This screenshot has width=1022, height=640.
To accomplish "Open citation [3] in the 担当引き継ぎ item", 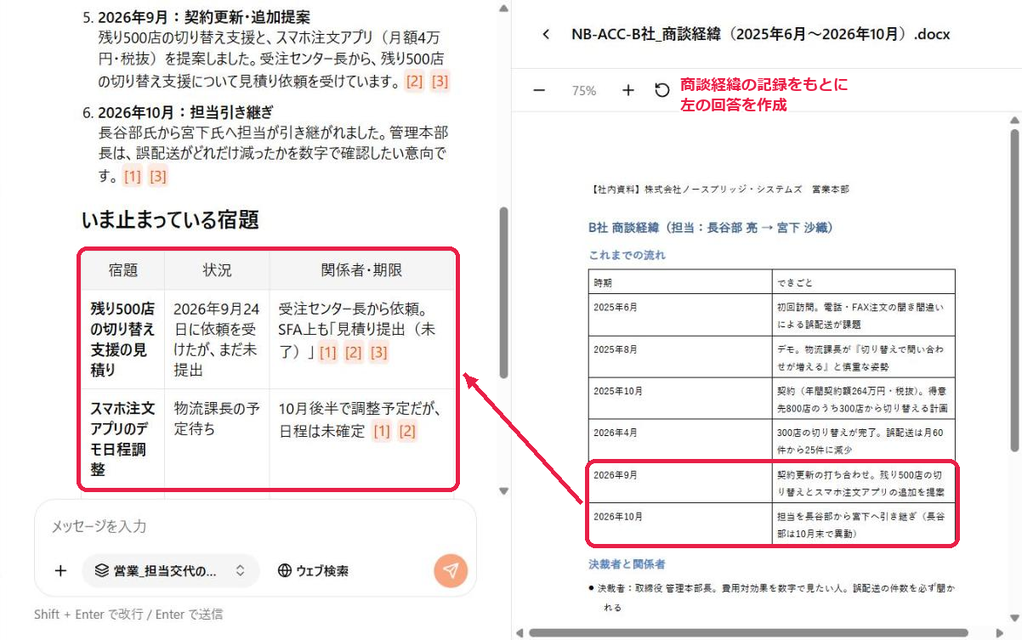I will 158,176.
